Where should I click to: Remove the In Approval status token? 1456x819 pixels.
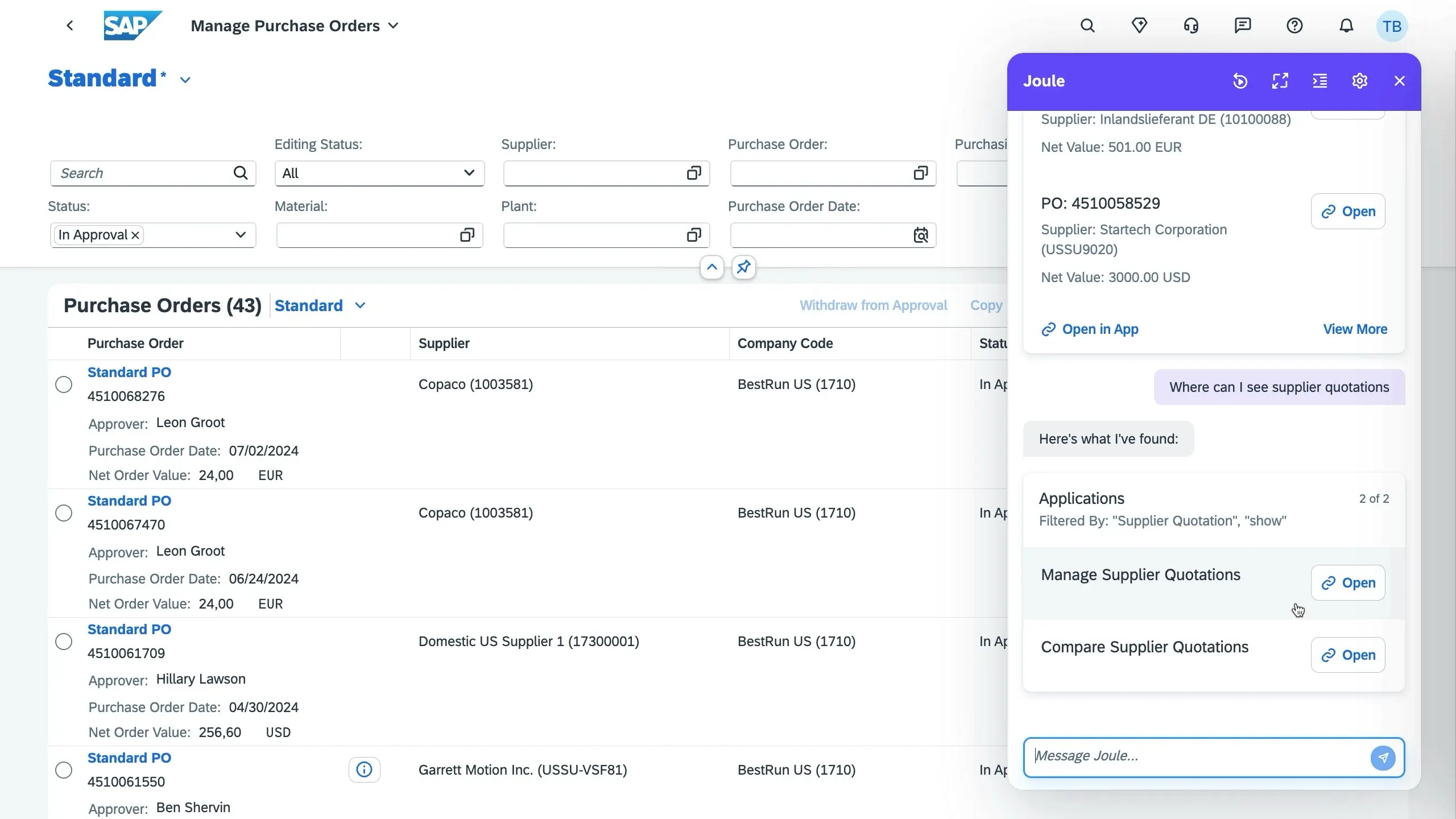pos(135,235)
